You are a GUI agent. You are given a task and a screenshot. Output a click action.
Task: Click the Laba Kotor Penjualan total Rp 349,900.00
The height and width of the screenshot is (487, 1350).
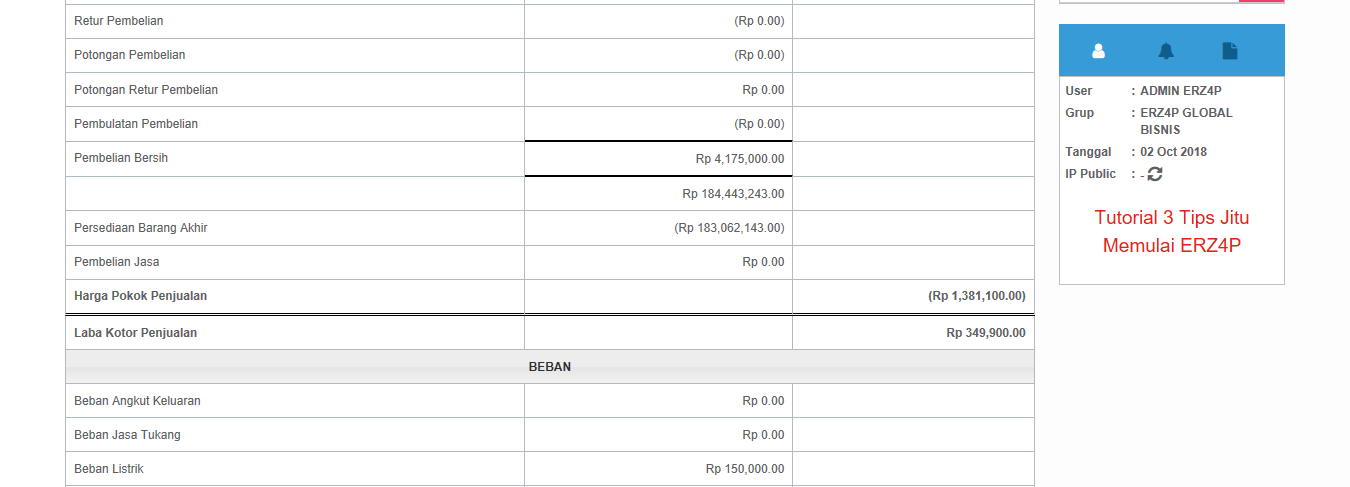click(x=986, y=333)
